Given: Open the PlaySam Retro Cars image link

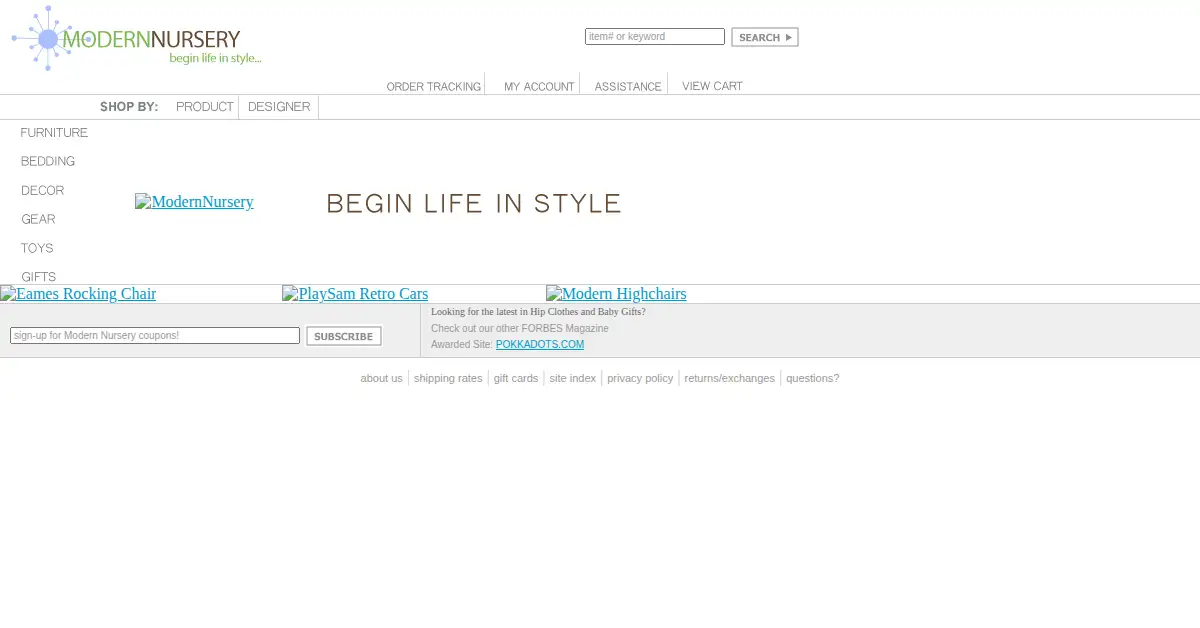Looking at the screenshot, I should coord(355,294).
